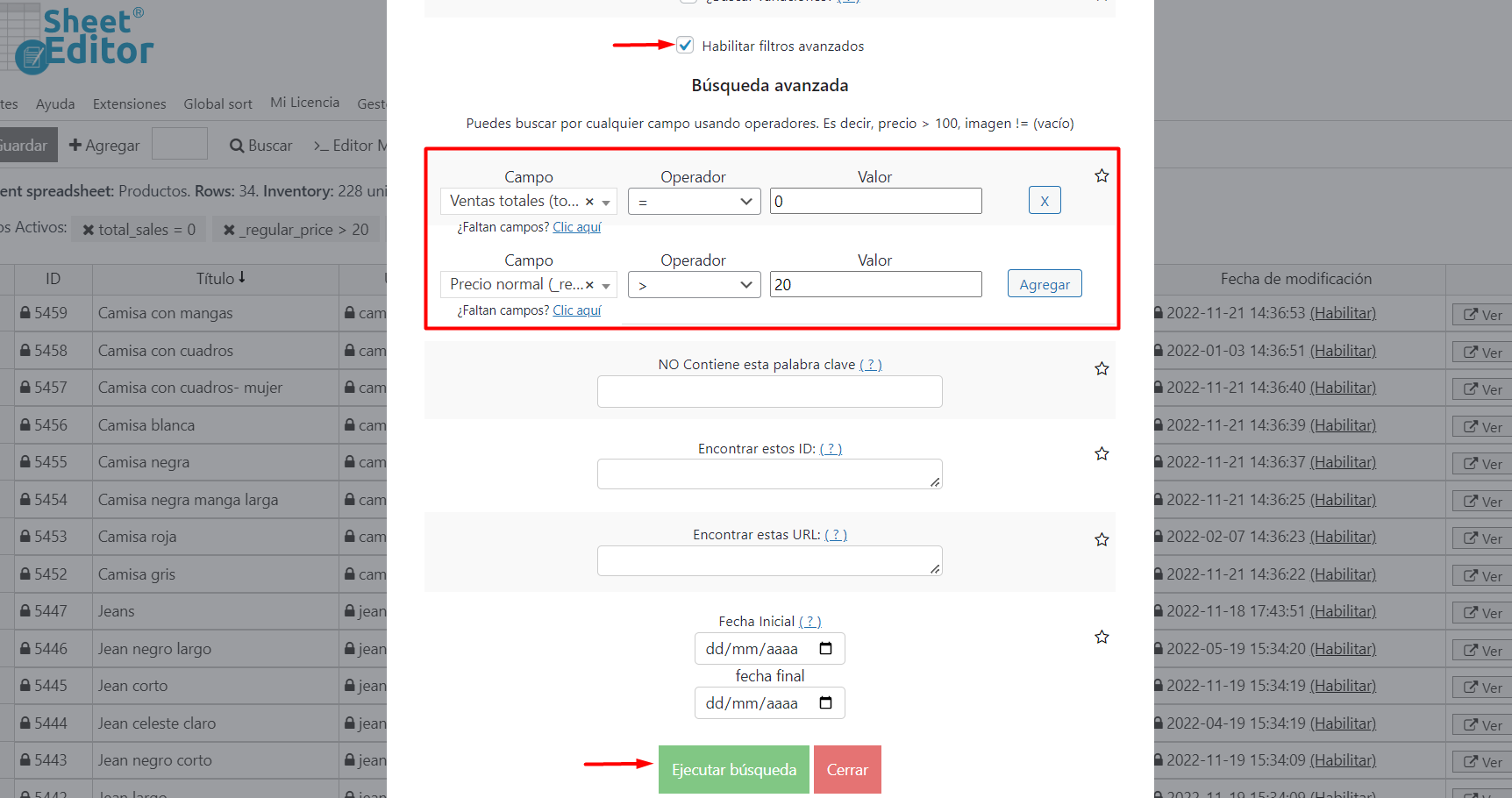The image size is (1512, 798).
Task: Click Agregar to add a filter row
Action: pyautogui.click(x=1044, y=284)
